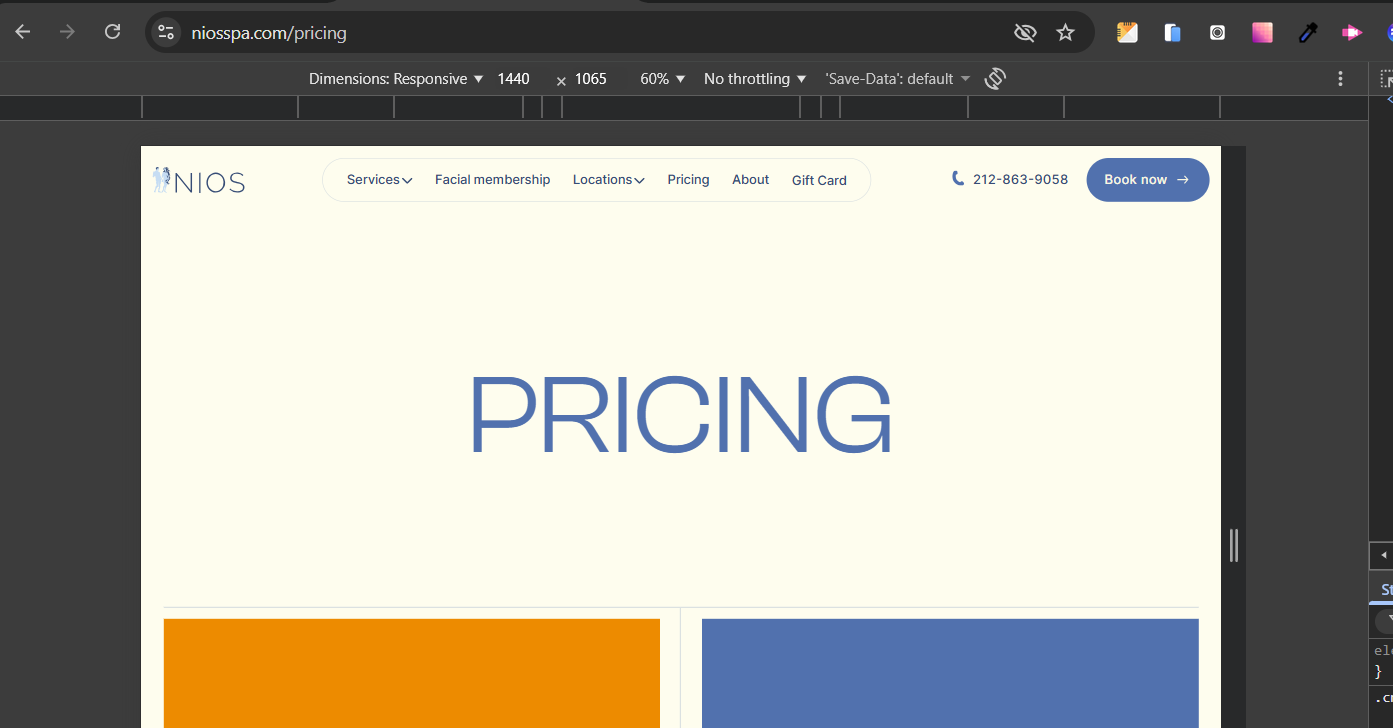Open the pink gradient square extension

point(1262,32)
